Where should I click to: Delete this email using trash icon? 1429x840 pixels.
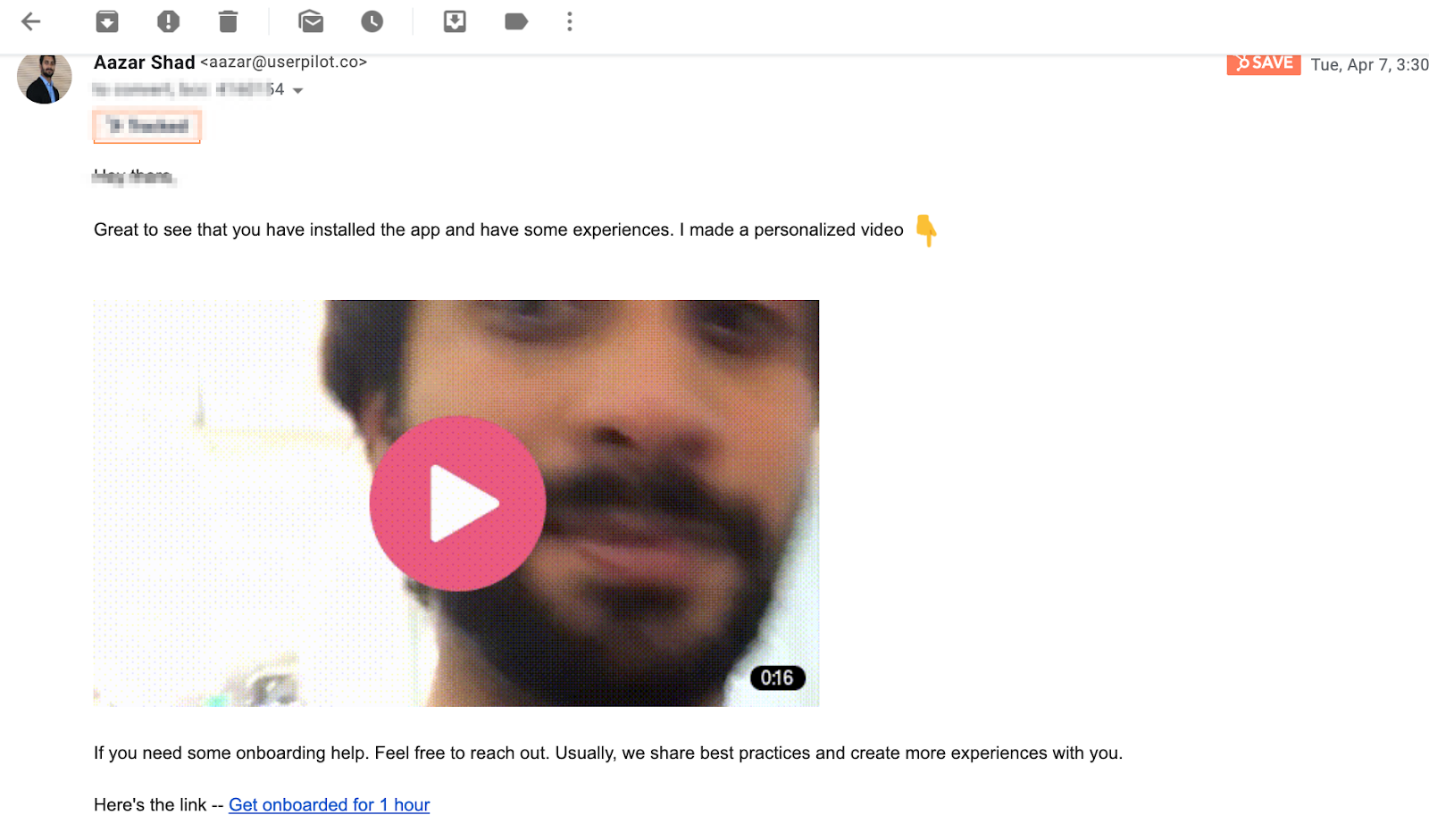point(229,21)
